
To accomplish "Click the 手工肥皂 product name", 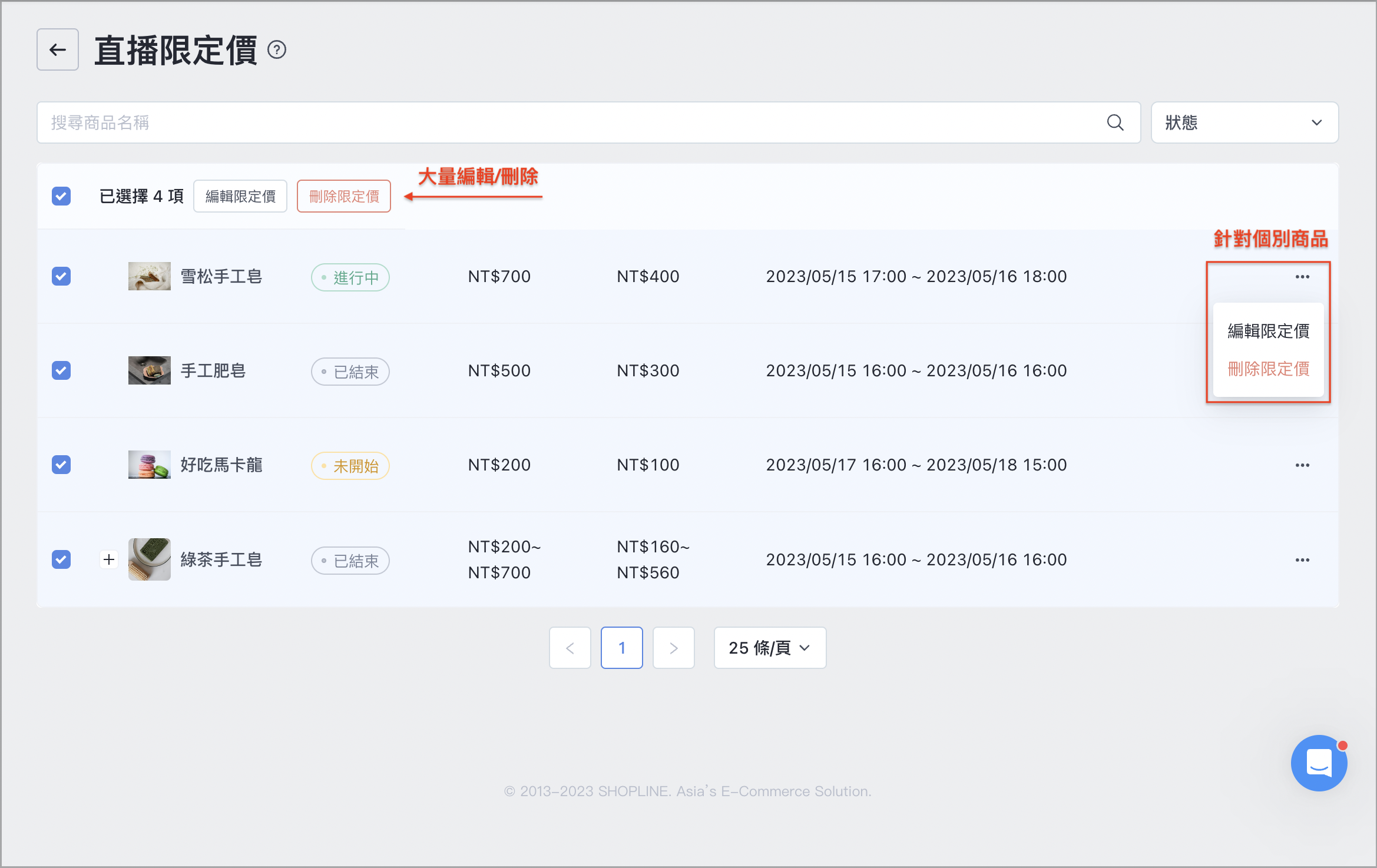I will click(x=213, y=370).
